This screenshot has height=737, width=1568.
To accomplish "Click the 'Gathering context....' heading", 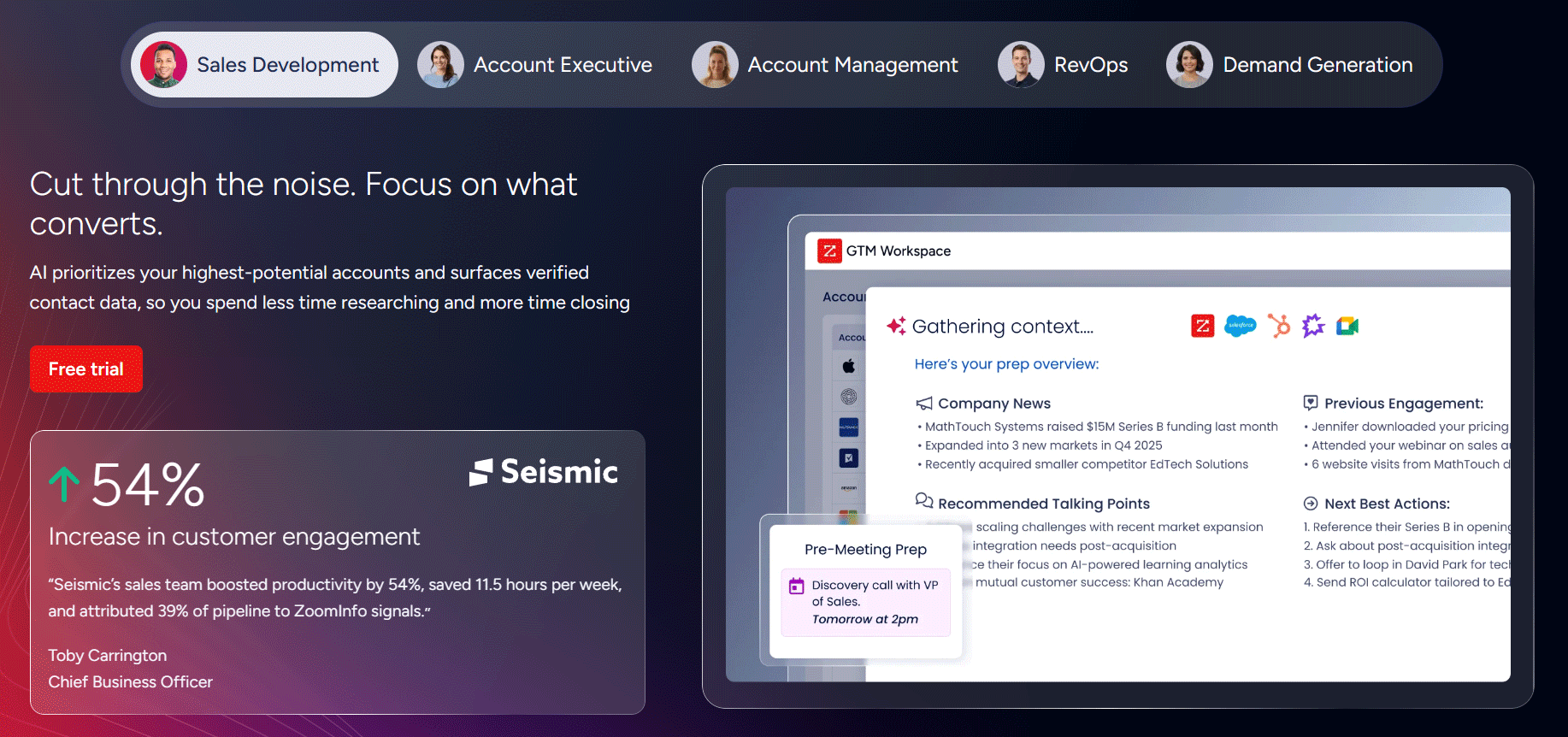I will click(x=1003, y=327).
